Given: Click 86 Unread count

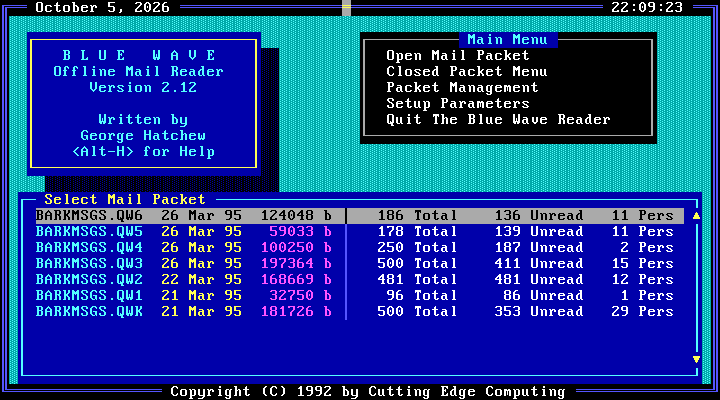Looking at the screenshot, I should click(x=544, y=296).
